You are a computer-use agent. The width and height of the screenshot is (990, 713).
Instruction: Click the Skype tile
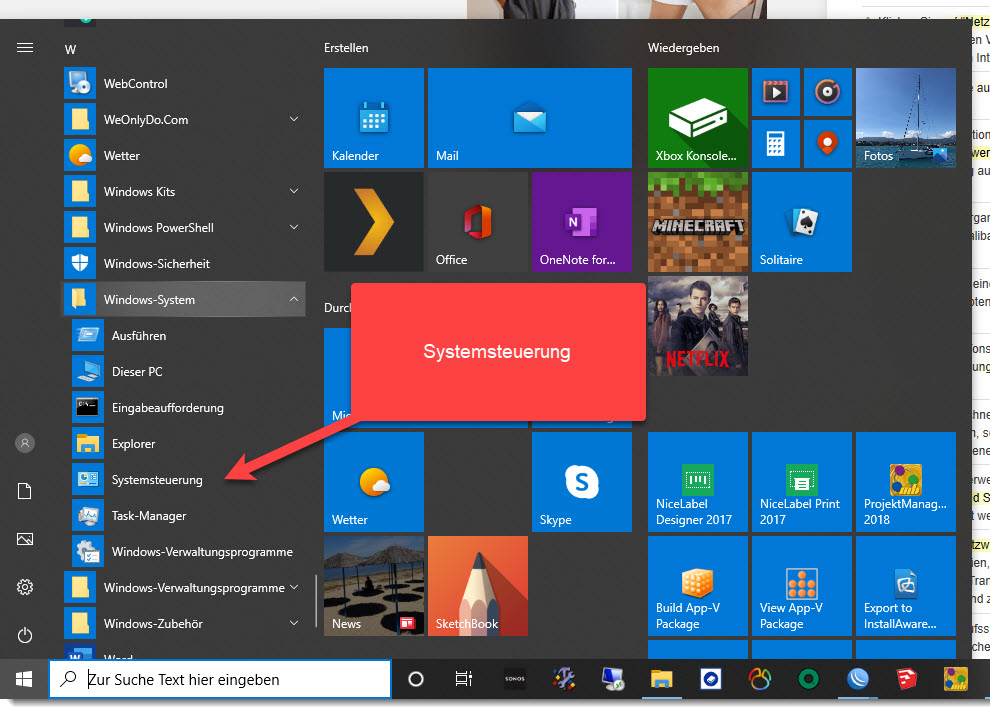point(581,481)
